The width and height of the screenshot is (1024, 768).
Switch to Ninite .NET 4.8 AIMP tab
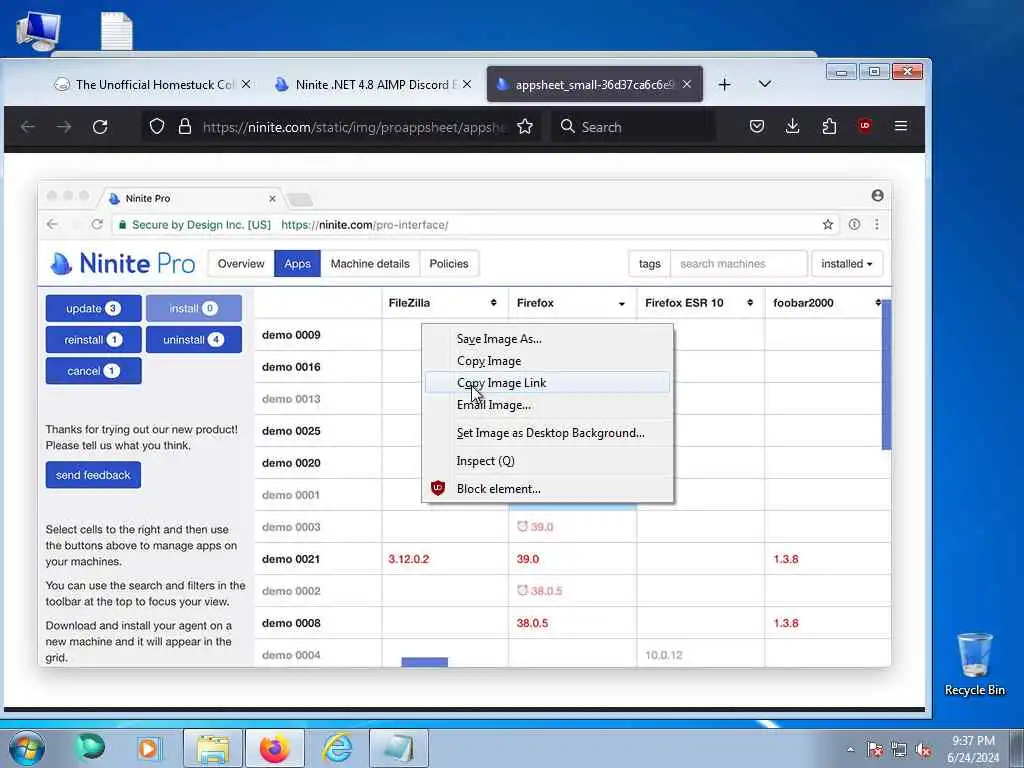coord(373,84)
